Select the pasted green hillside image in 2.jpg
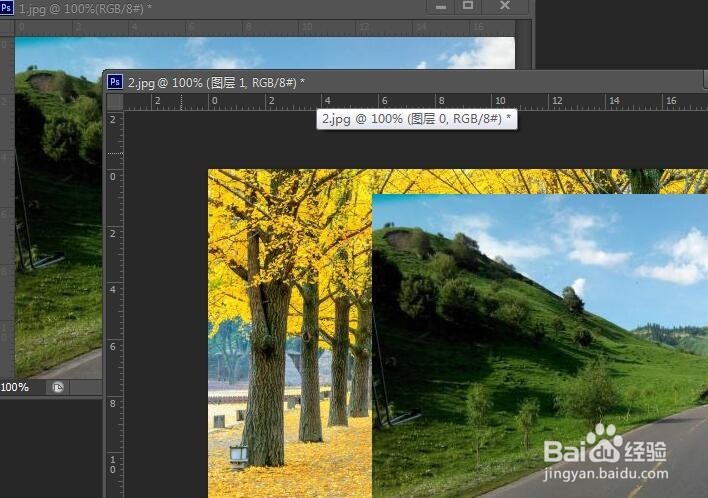Screen dimensions: 708x498 (540, 346)
